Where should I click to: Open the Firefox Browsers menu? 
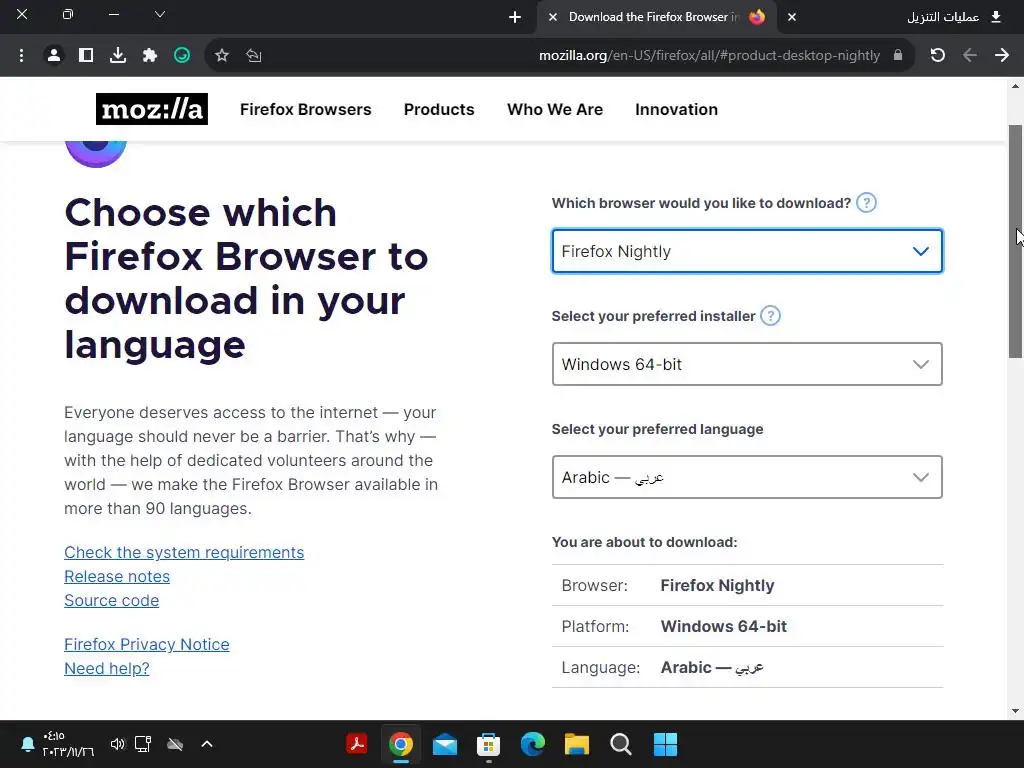point(306,109)
